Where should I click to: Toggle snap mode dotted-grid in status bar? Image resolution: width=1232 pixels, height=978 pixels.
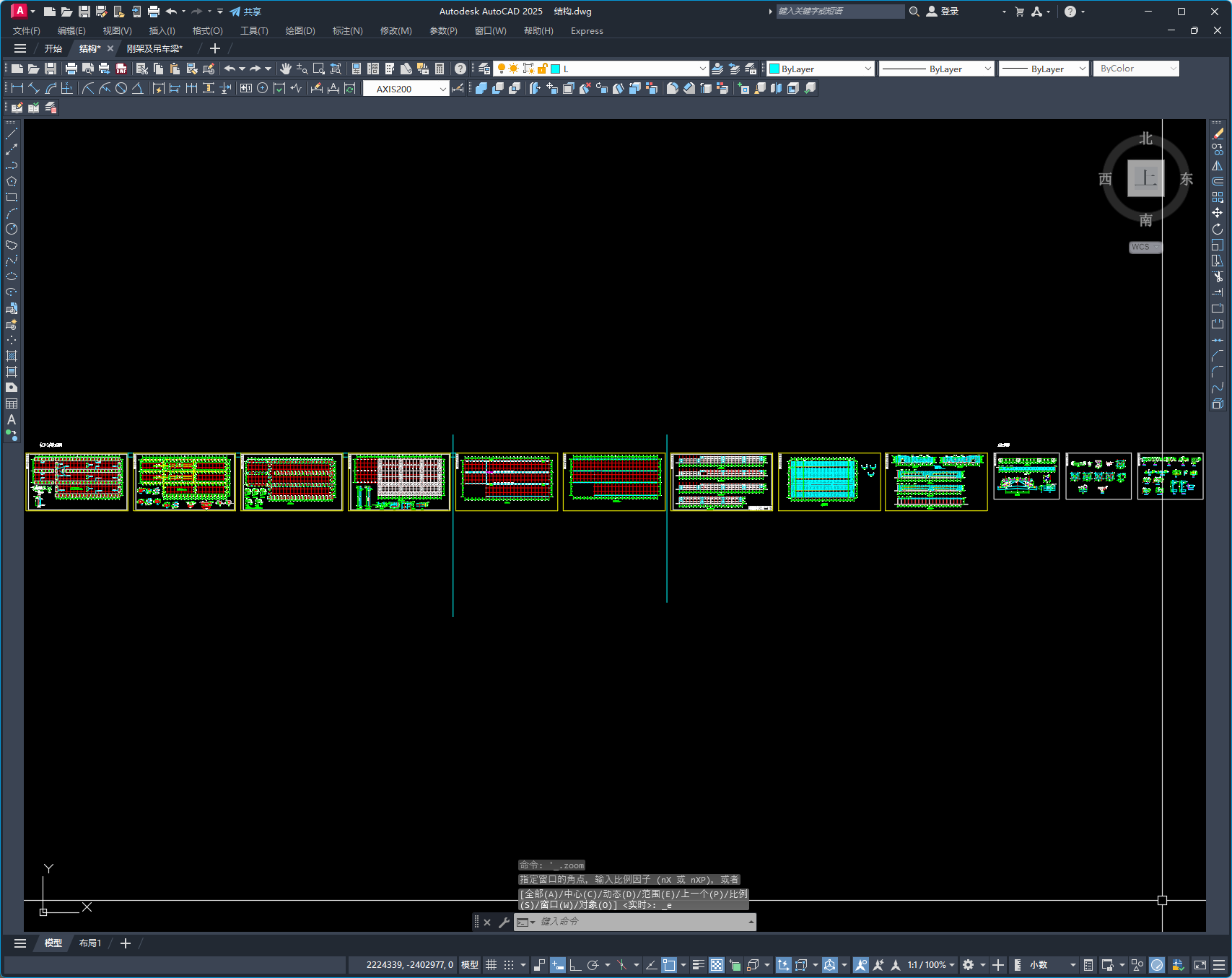pyautogui.click(x=509, y=965)
